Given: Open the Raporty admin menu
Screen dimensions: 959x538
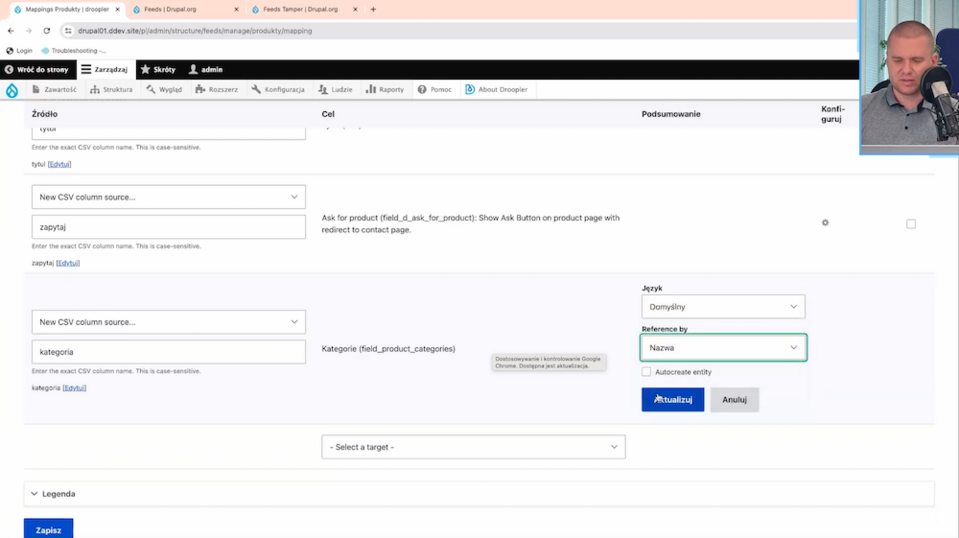Looking at the screenshot, I should pyautogui.click(x=385, y=89).
